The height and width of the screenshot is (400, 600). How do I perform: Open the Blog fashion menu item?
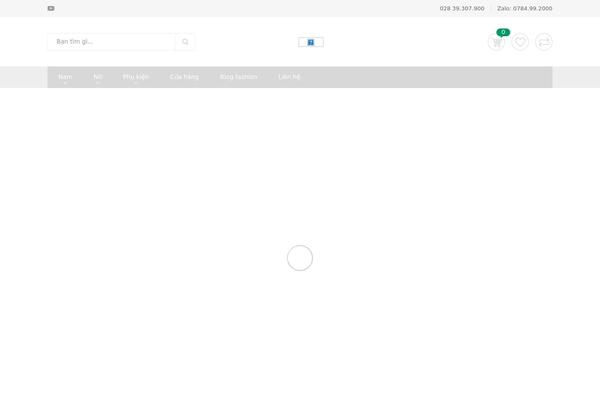(238, 77)
